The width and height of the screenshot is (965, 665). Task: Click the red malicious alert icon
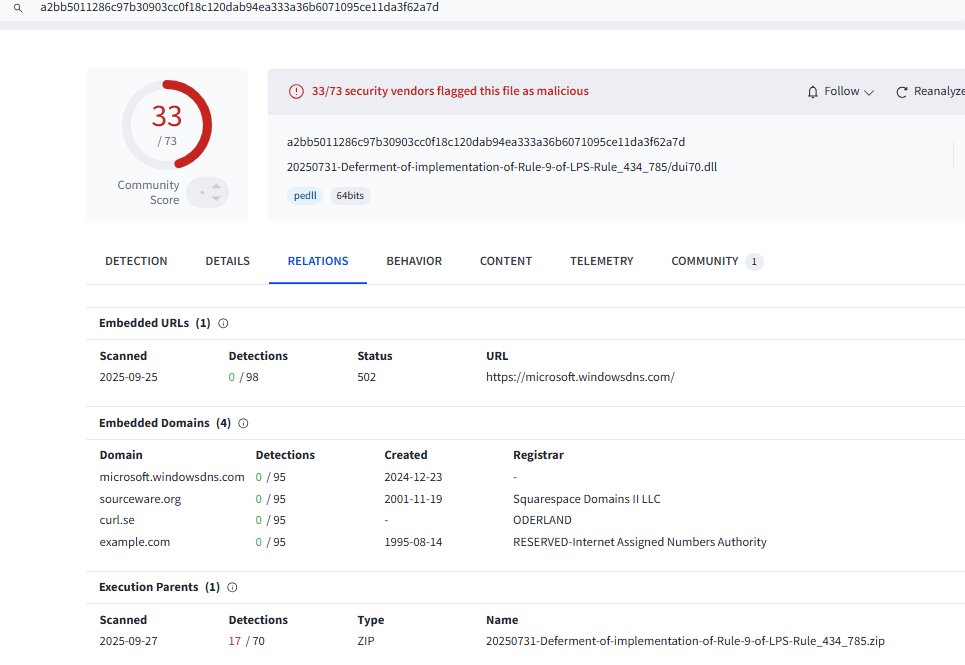pyautogui.click(x=296, y=92)
